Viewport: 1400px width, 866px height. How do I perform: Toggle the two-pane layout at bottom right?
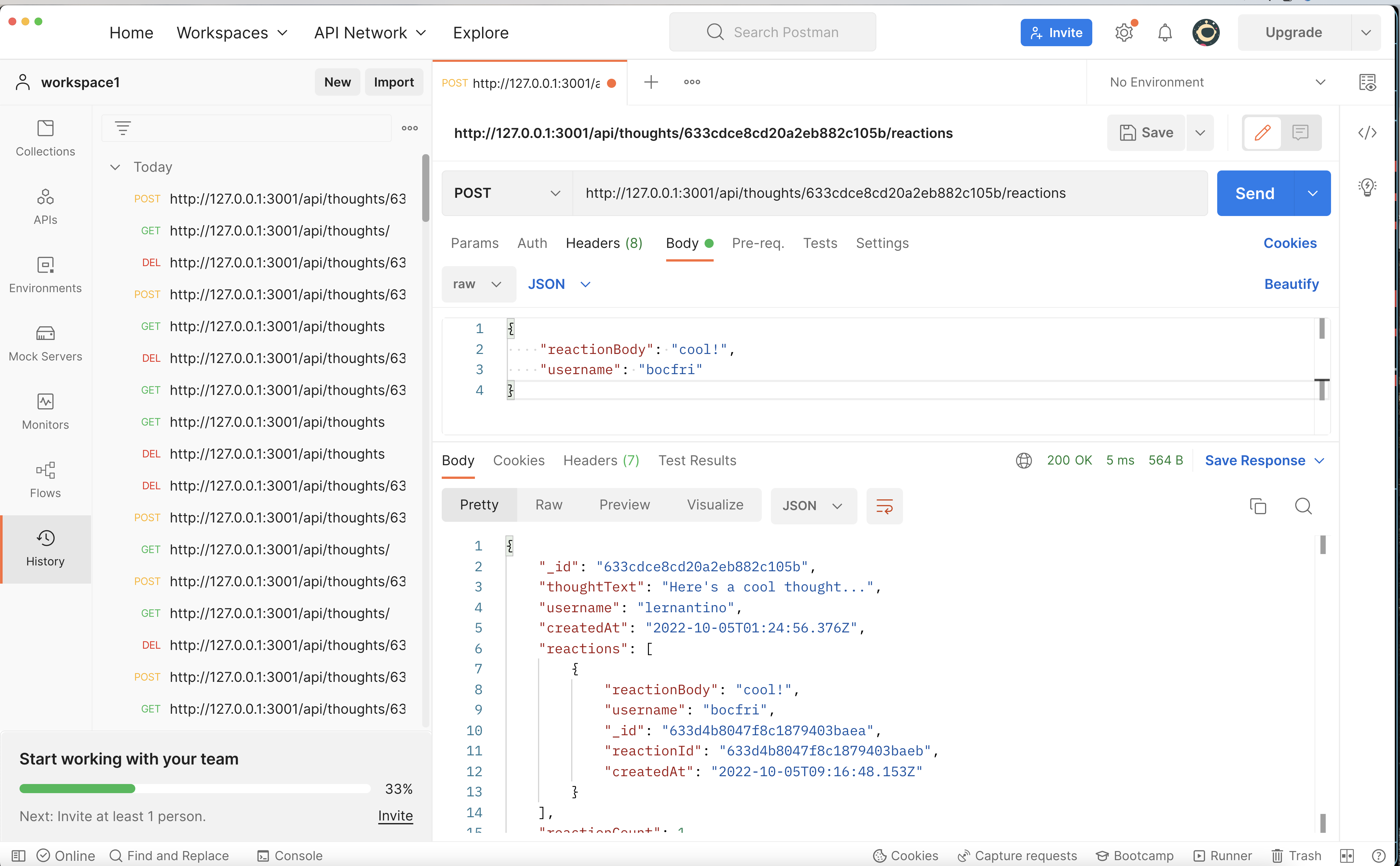pos(1343,855)
